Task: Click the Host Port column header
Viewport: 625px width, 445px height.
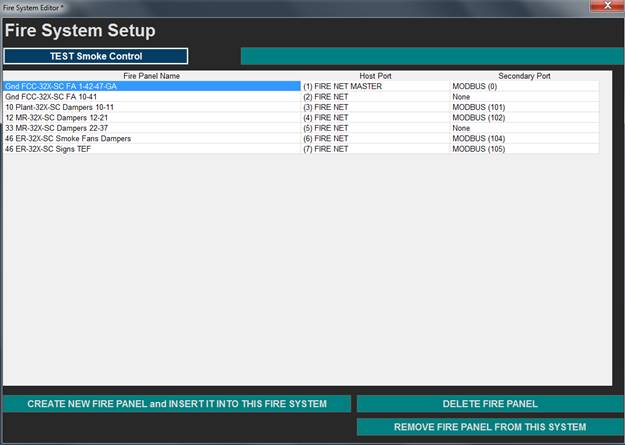Action: (376, 76)
